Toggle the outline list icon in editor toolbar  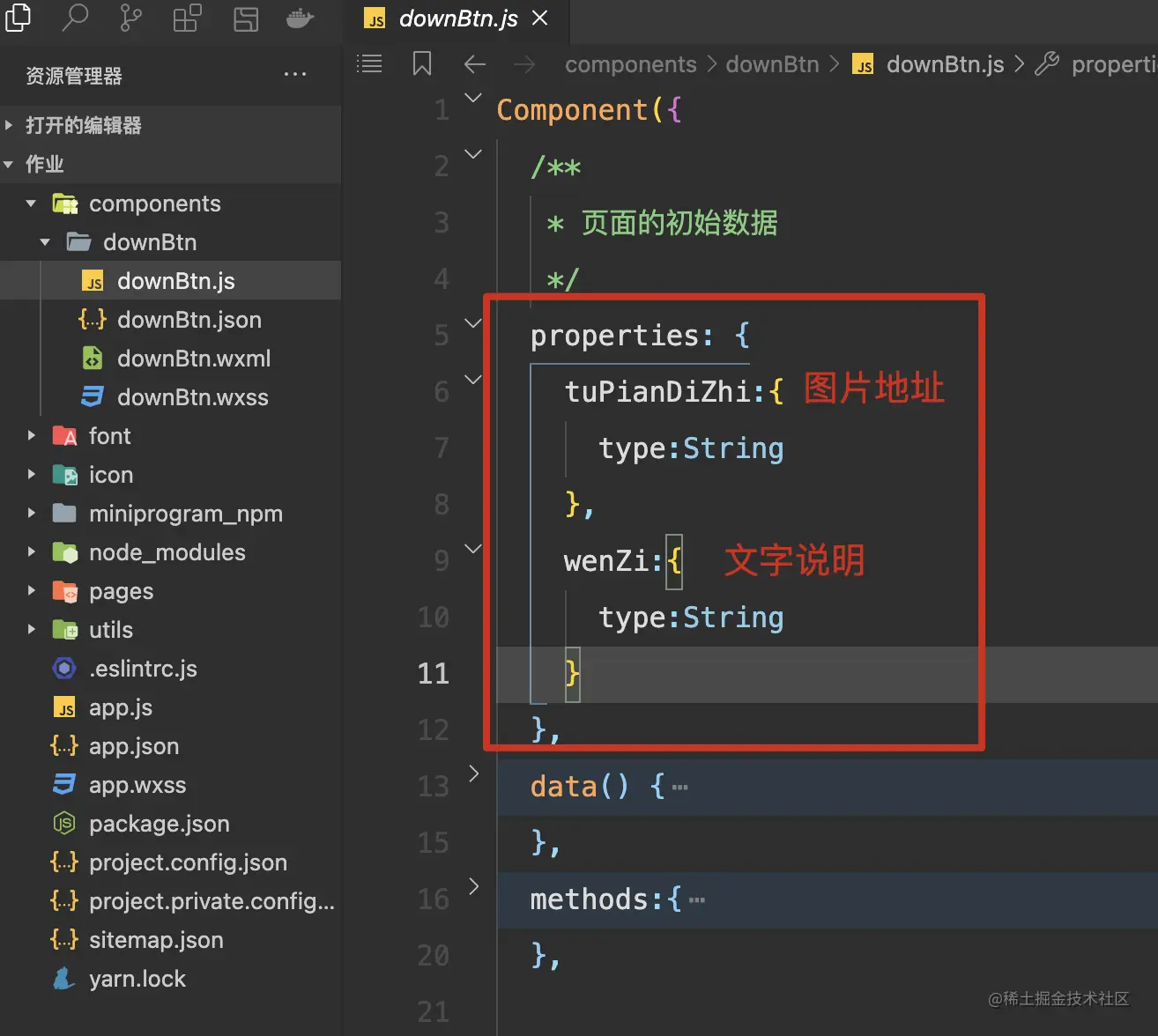369,63
